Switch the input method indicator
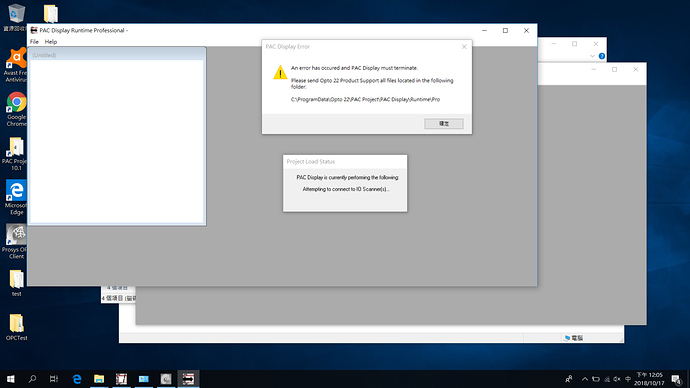The height and width of the screenshot is (388, 690). [628, 379]
